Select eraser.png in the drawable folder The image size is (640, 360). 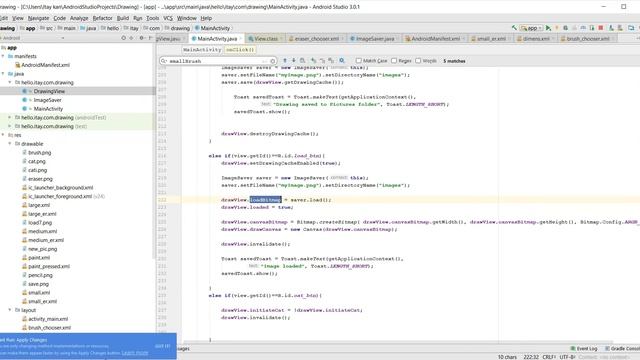pyautogui.click(x=40, y=179)
